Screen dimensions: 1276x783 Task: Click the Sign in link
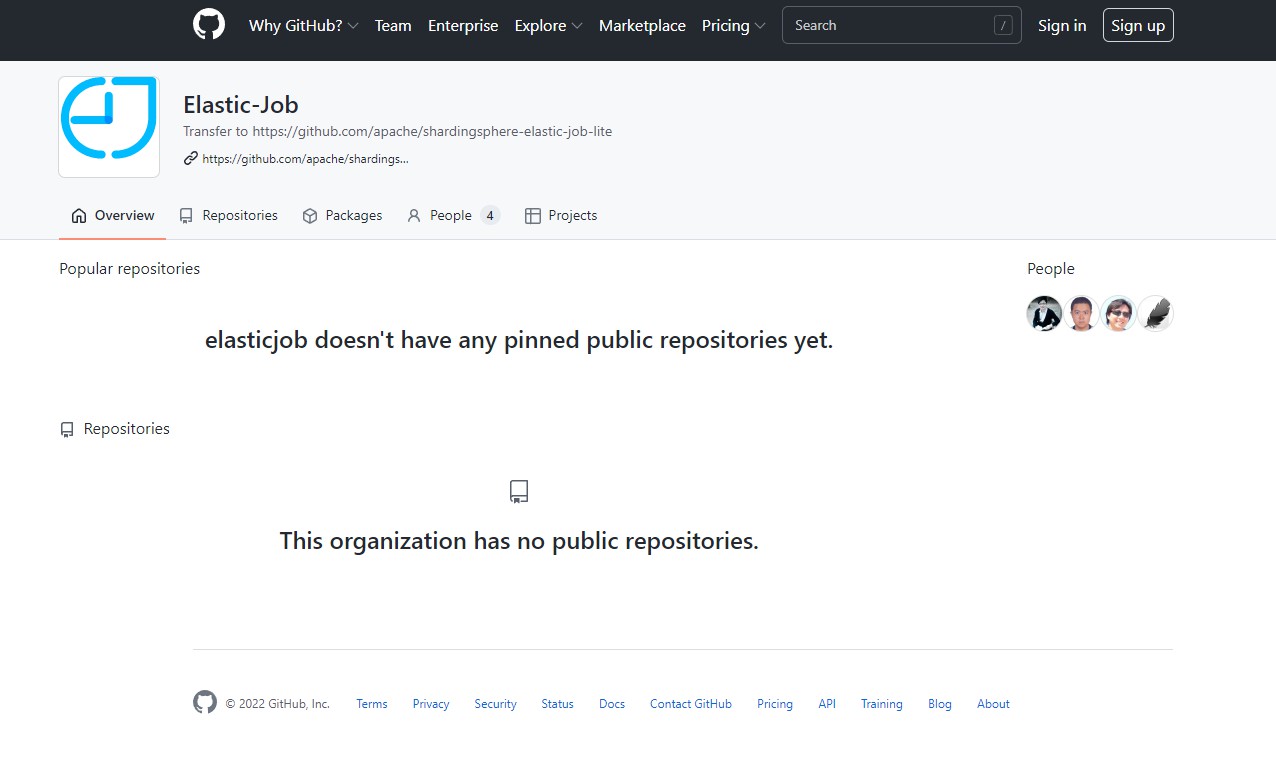tap(1062, 26)
